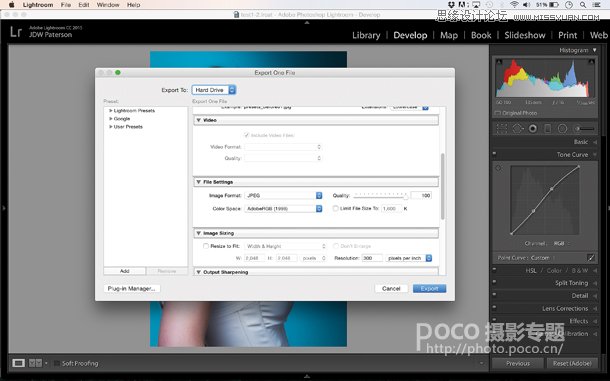Switch to the Slideshow module
This screenshot has width=610, height=381.
[525, 35]
